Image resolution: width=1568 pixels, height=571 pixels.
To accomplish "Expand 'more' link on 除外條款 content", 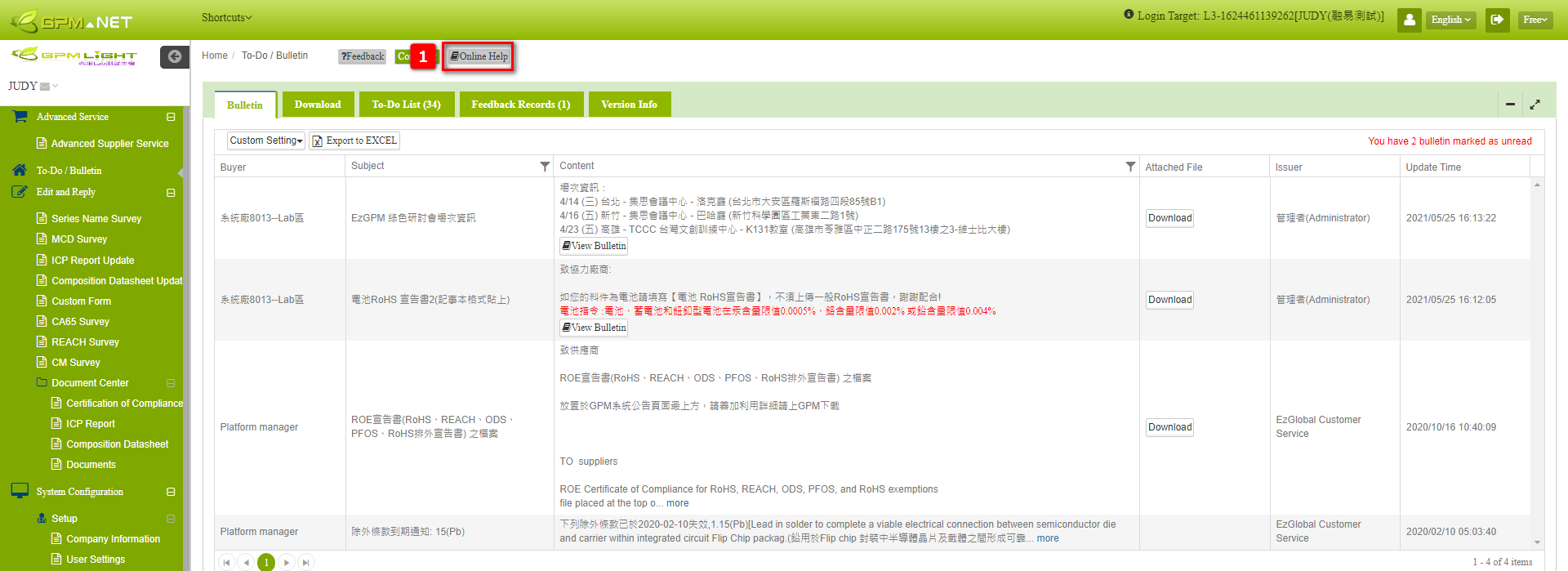I will point(1048,538).
